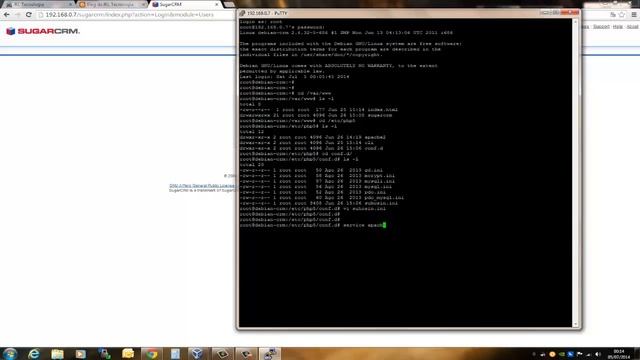
Task: Click the Bluetooth tray icon
Action: point(571,354)
